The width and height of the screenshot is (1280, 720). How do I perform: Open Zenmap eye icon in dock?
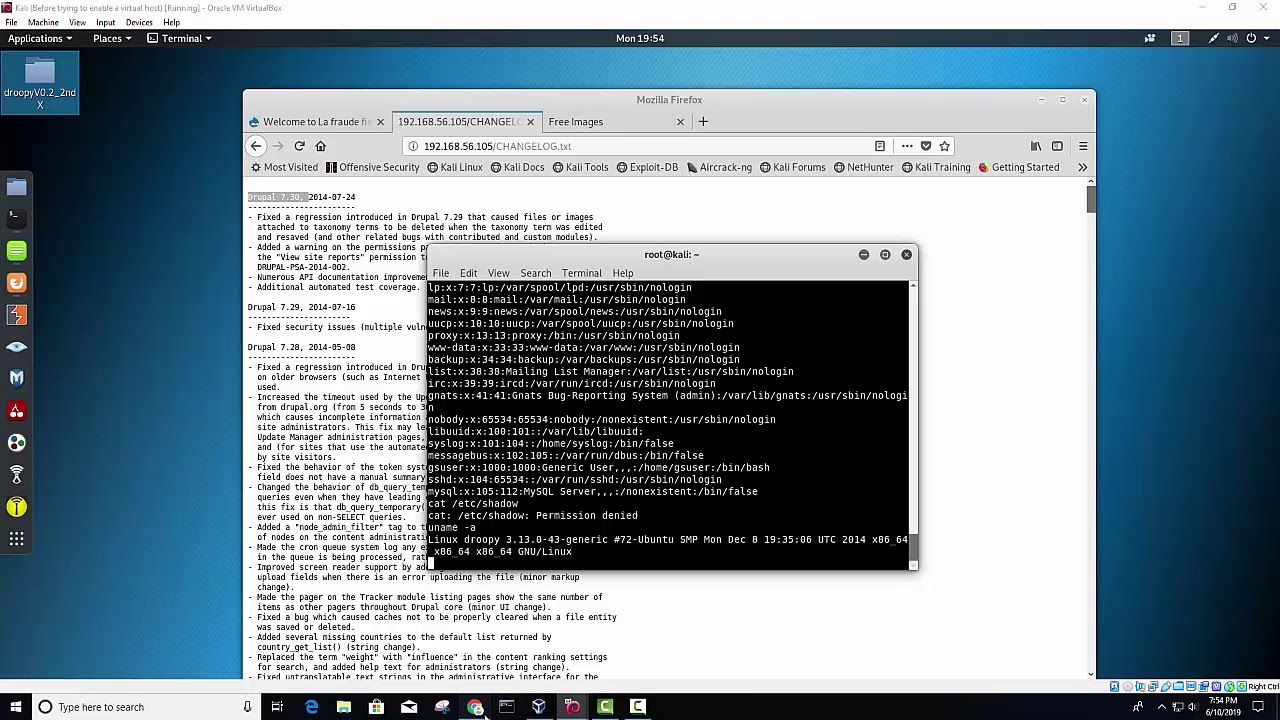(x=16, y=347)
